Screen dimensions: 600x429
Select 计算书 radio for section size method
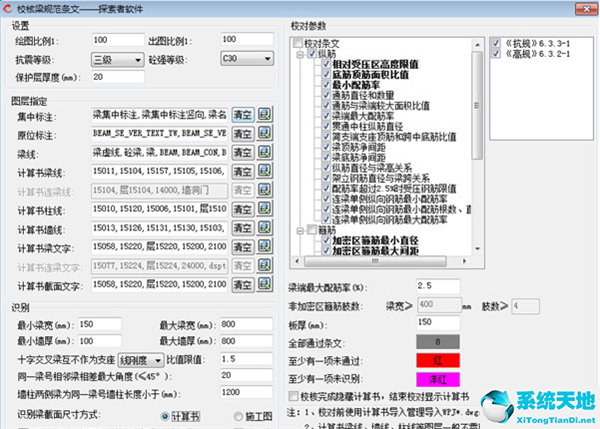[x=165, y=416]
